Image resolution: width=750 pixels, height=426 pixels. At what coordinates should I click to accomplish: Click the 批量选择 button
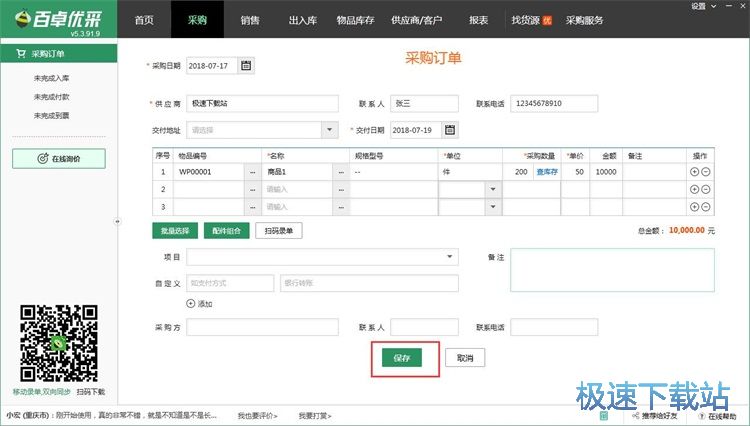tap(175, 230)
